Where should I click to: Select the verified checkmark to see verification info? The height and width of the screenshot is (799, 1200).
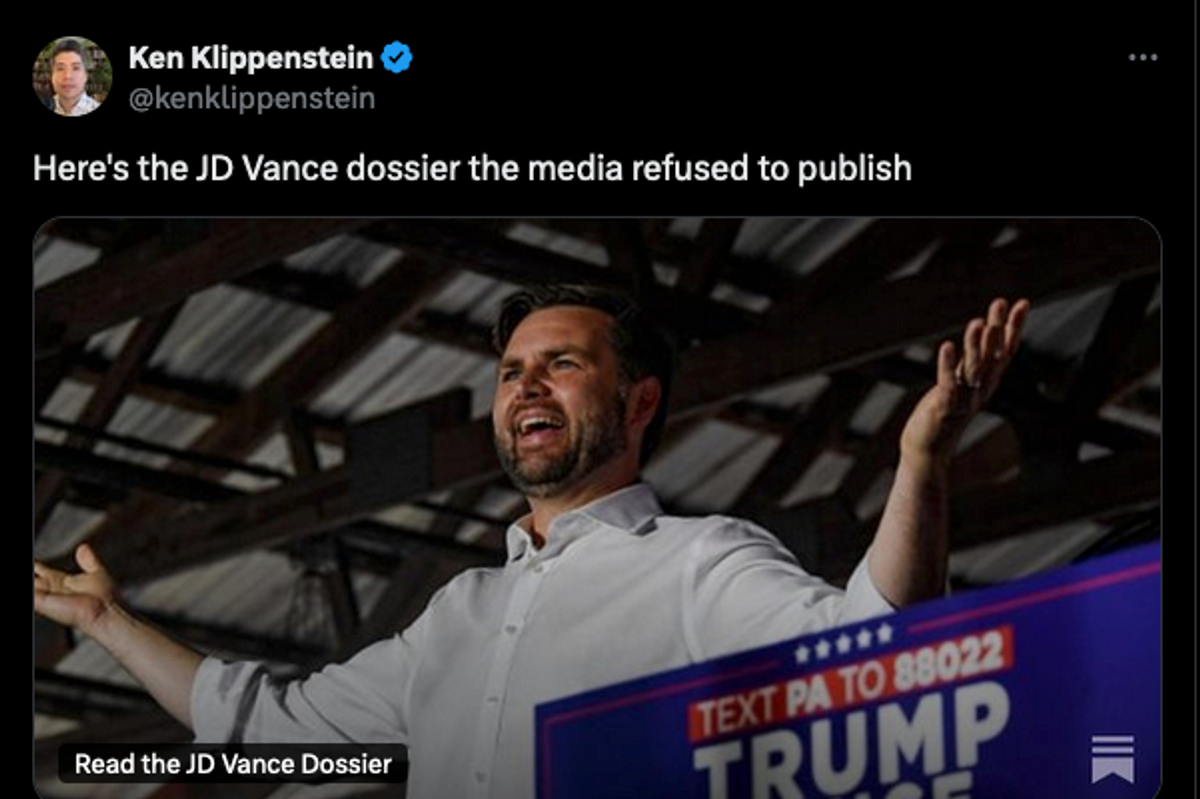(397, 57)
